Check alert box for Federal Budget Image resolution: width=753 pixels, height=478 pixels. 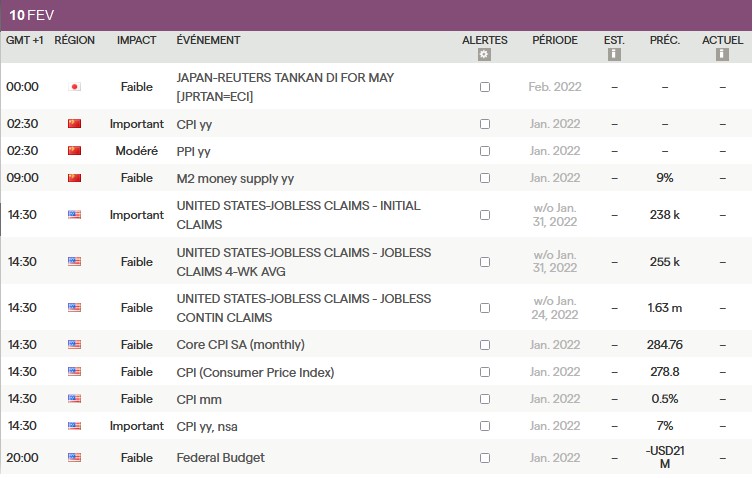pos(485,458)
